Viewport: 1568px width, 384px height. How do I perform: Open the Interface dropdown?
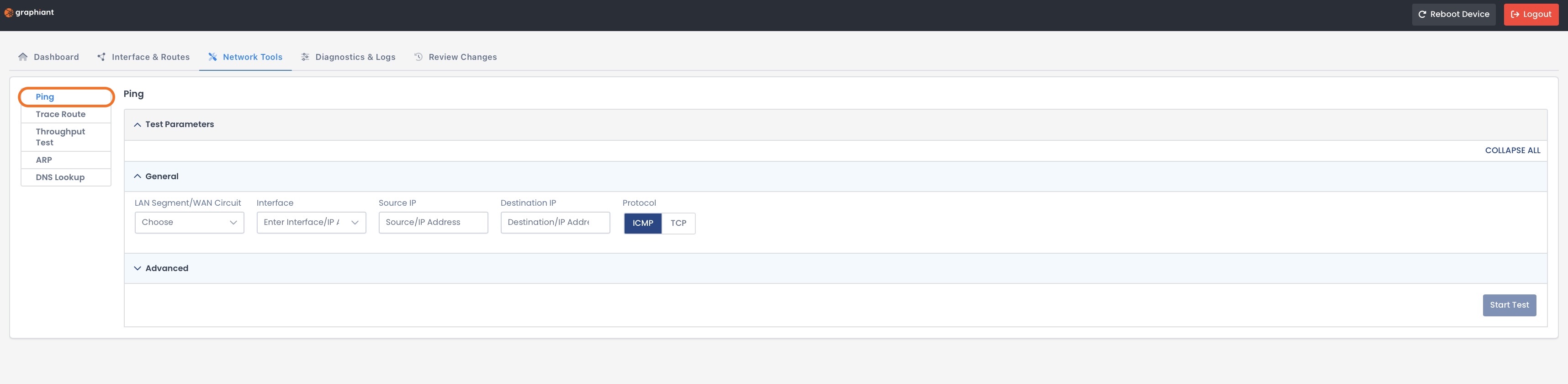tap(311, 223)
